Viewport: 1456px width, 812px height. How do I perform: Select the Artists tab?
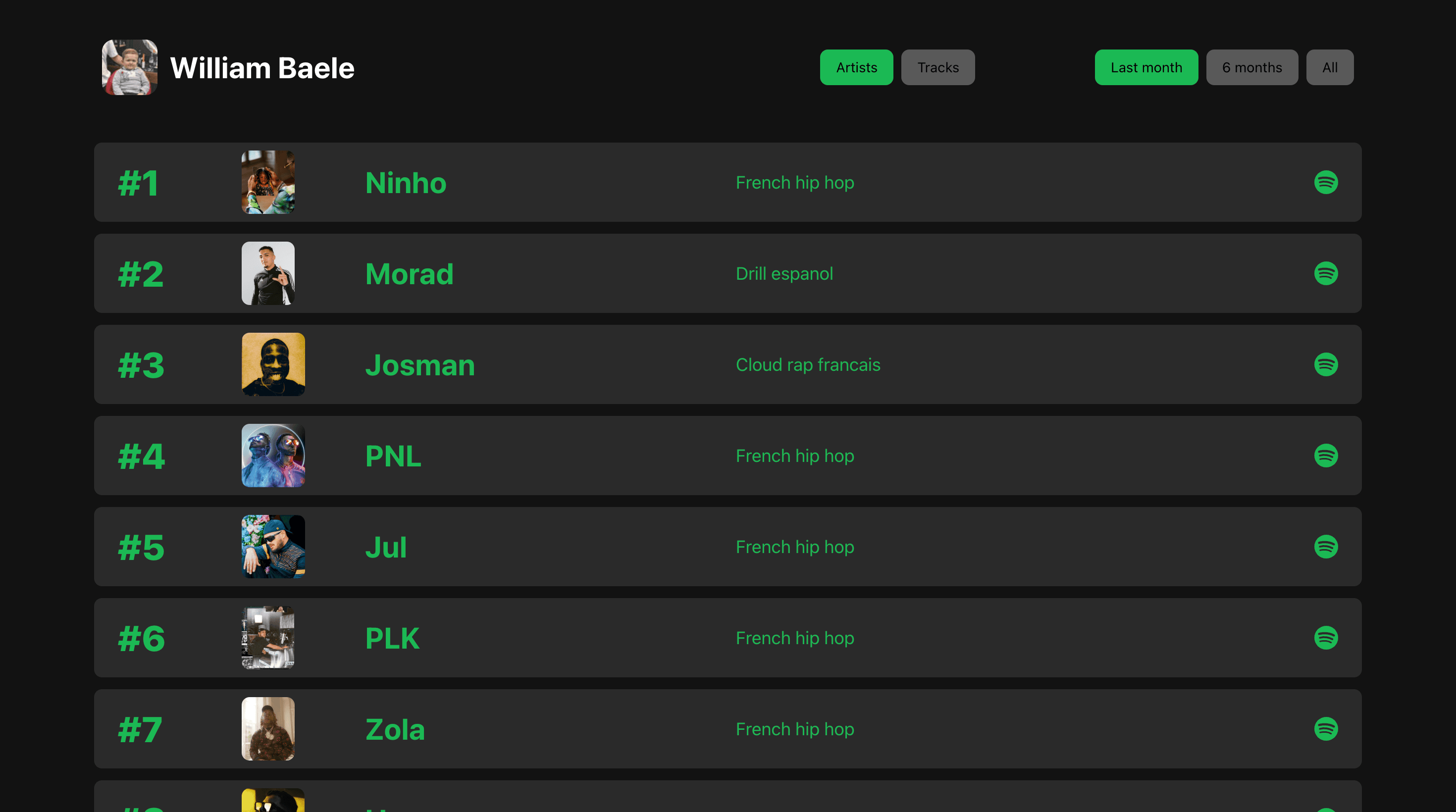[856, 67]
